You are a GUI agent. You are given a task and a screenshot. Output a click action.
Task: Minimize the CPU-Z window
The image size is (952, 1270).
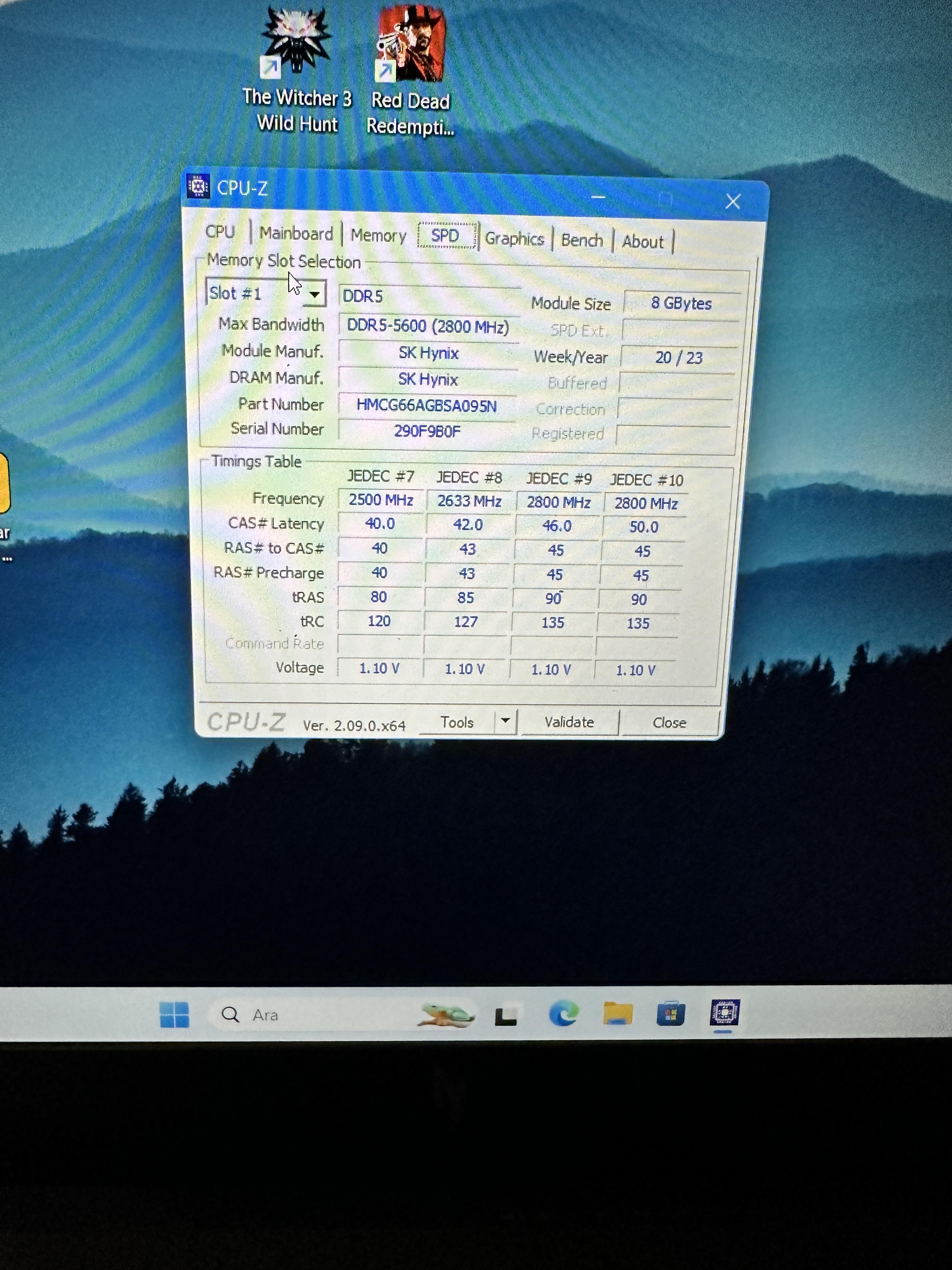click(598, 197)
